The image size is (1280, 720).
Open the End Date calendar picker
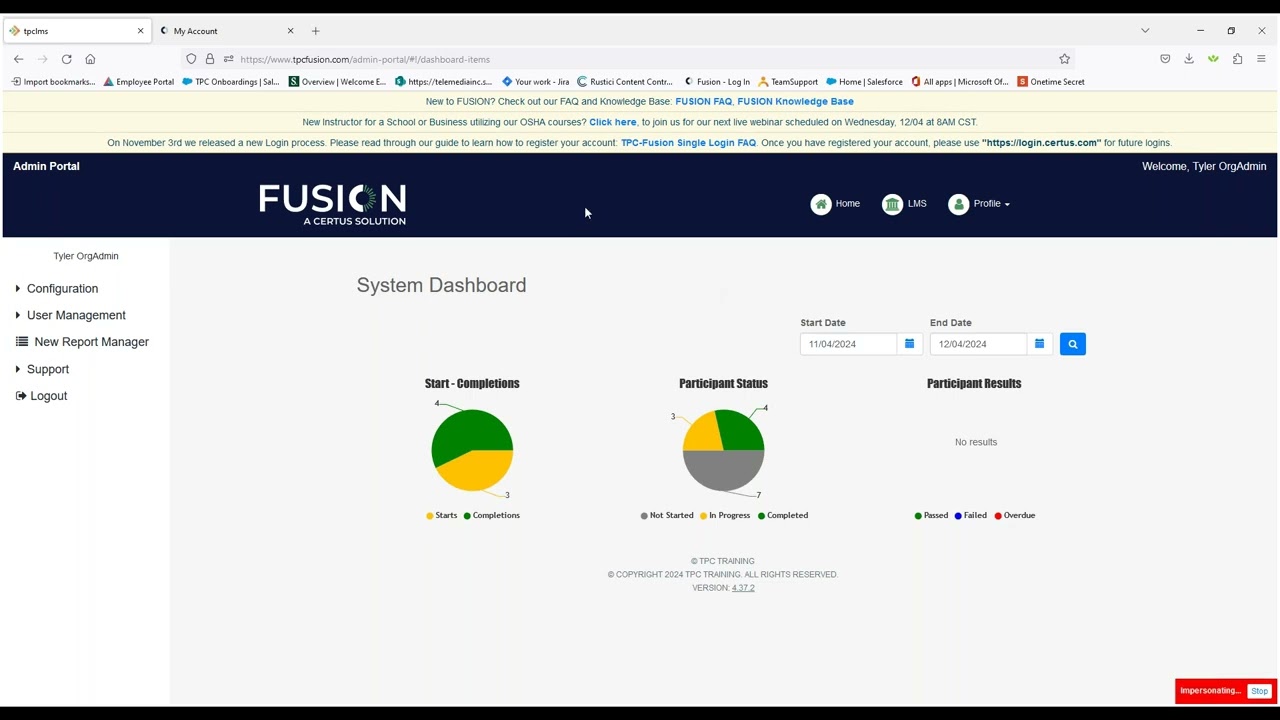click(1039, 344)
